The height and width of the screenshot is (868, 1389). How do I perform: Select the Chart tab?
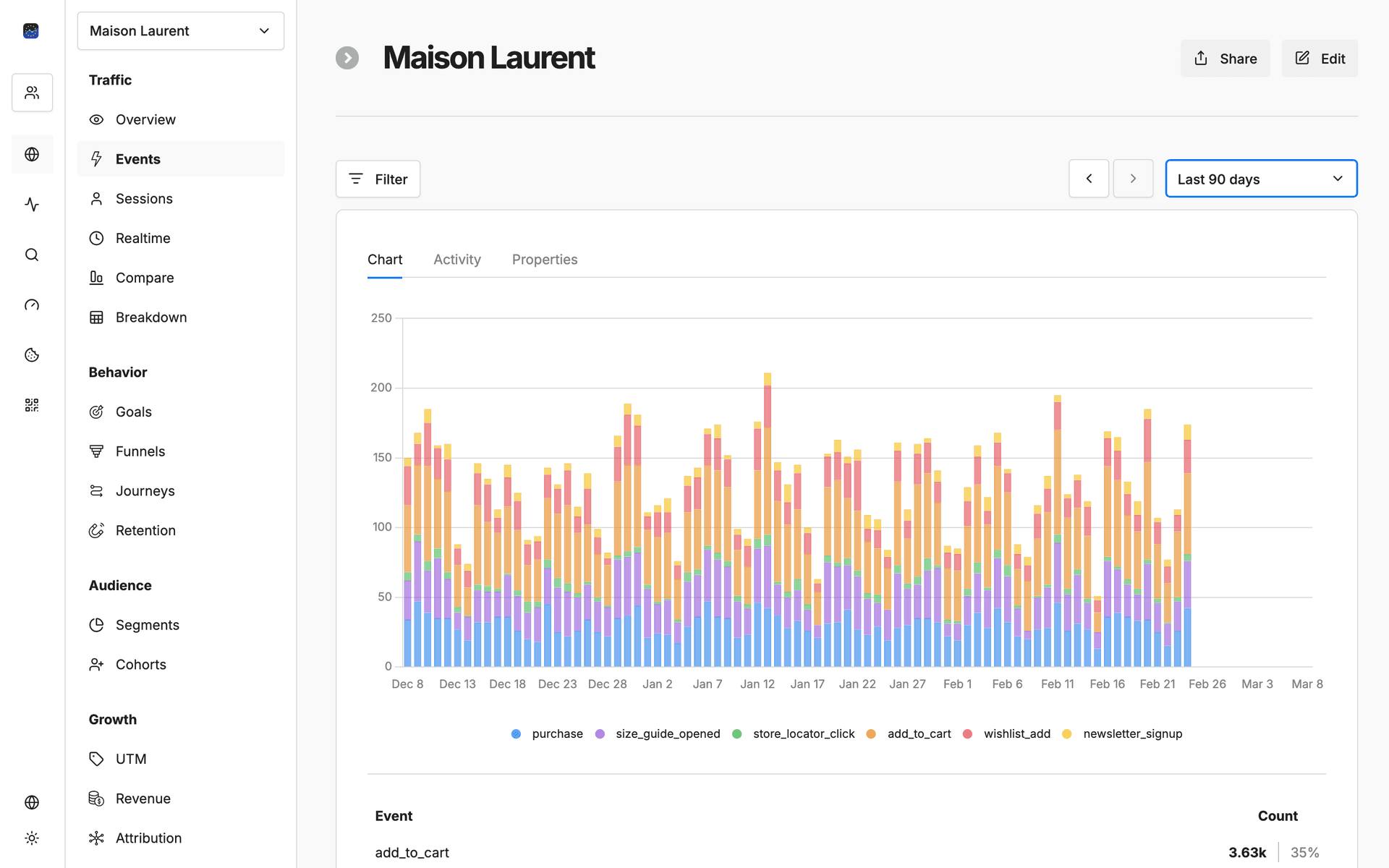click(x=385, y=260)
